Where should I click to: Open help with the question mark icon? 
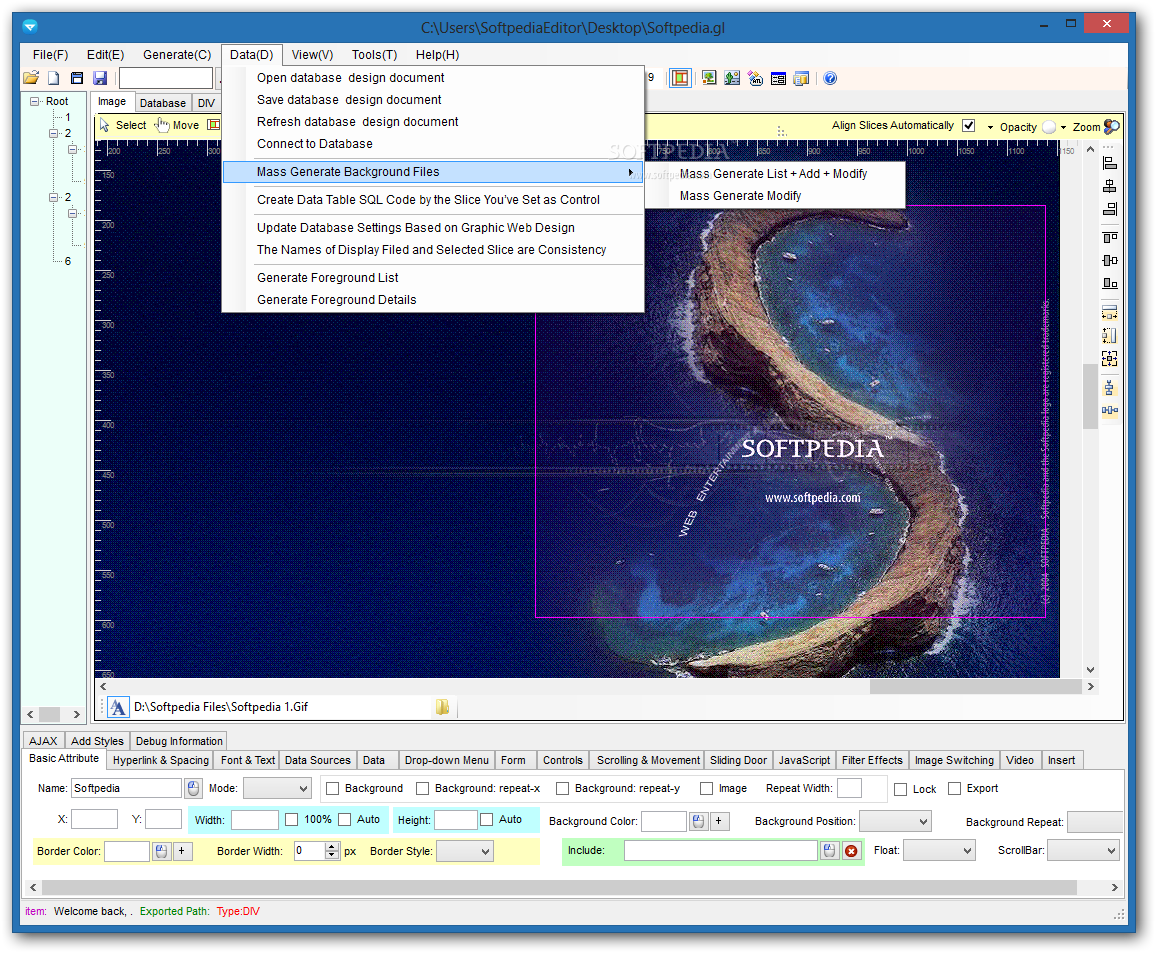(830, 78)
